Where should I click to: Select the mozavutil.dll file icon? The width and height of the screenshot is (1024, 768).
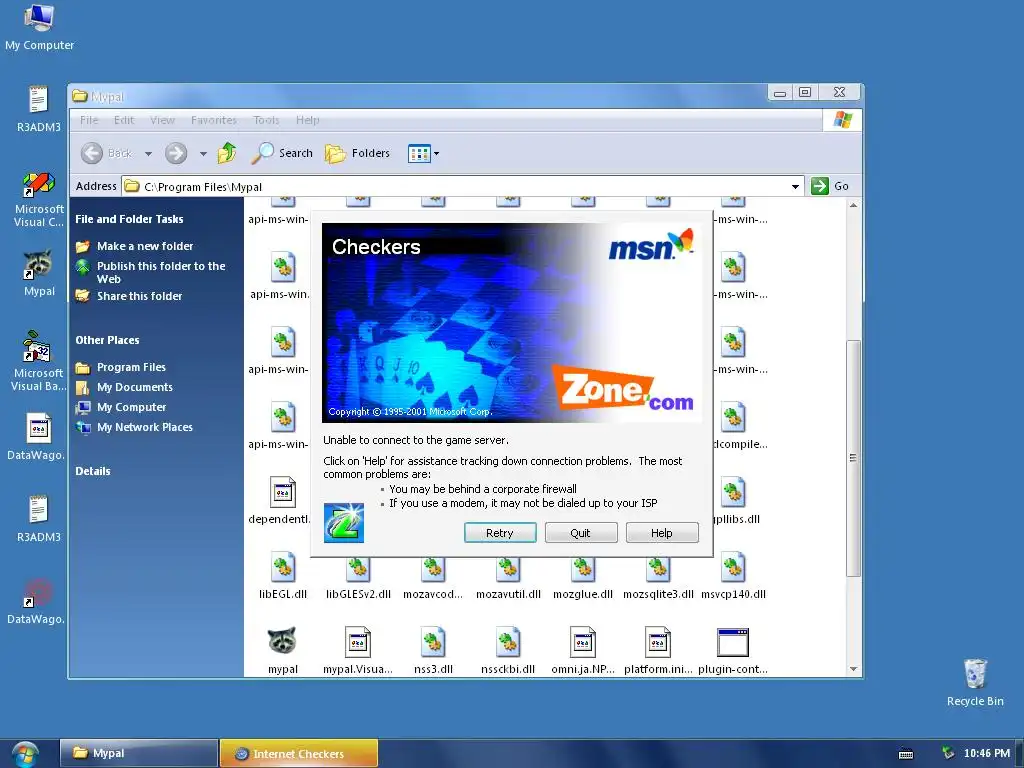point(508,568)
